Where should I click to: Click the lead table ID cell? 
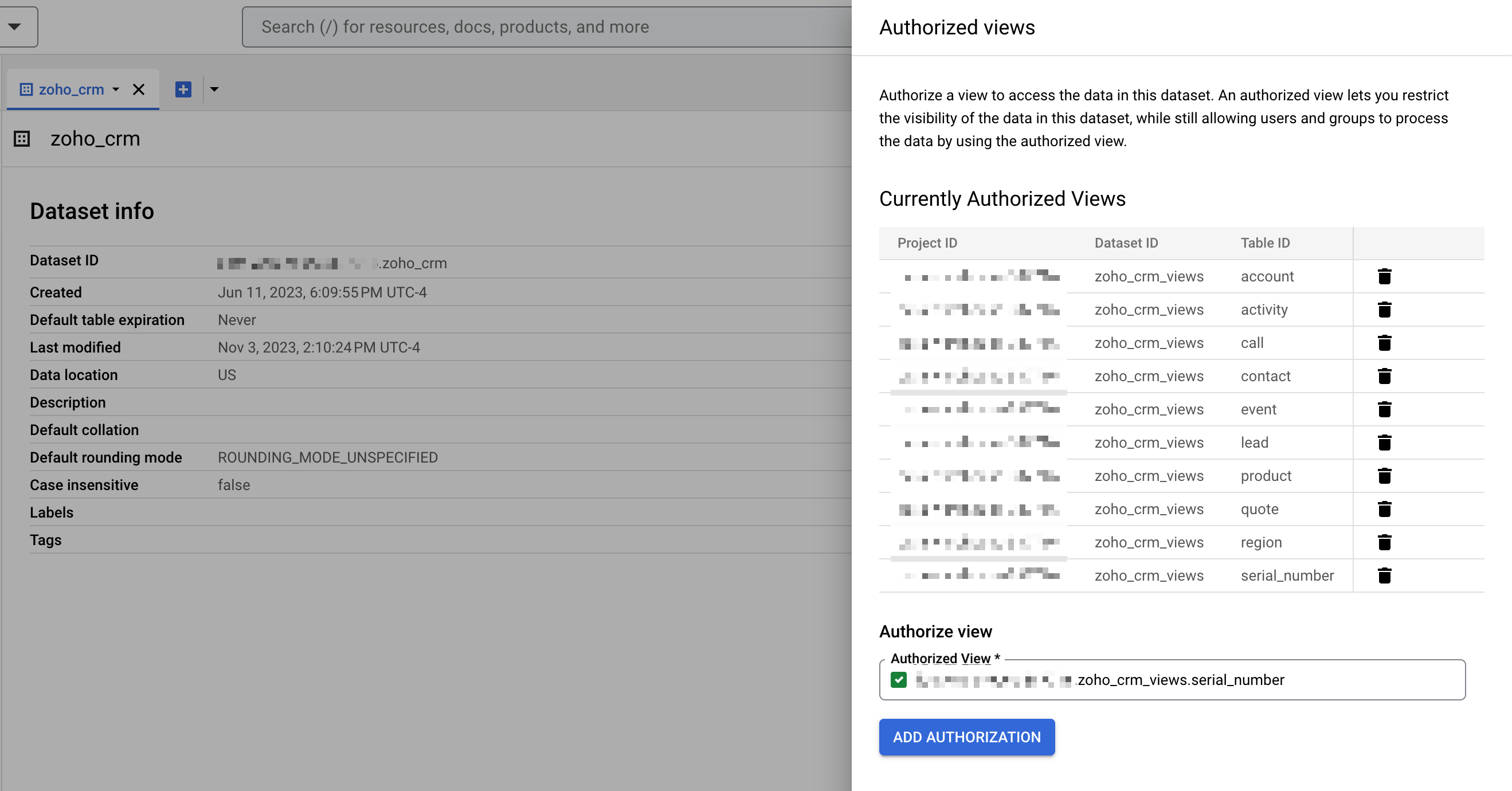click(1254, 443)
